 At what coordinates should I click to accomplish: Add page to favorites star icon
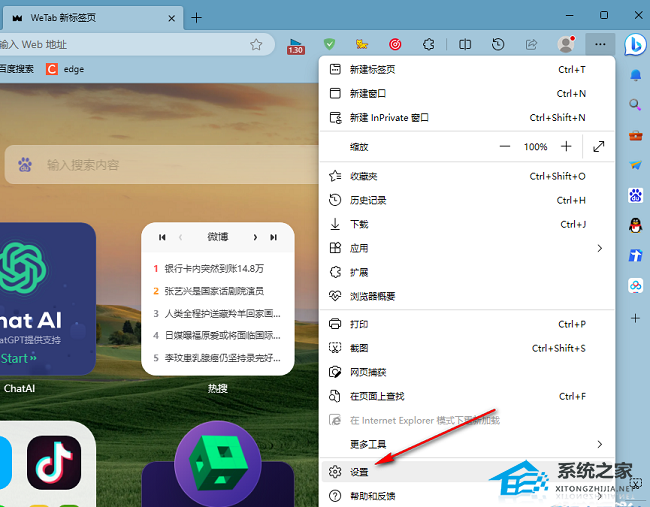[256, 44]
